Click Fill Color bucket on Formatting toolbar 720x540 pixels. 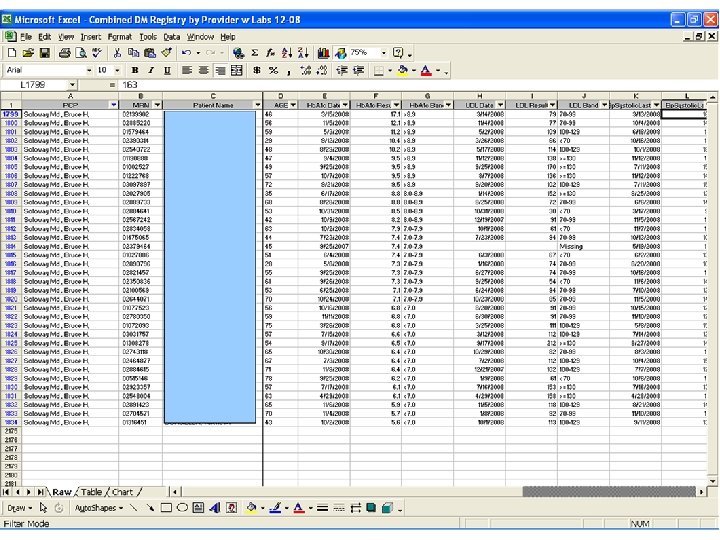tap(403, 70)
